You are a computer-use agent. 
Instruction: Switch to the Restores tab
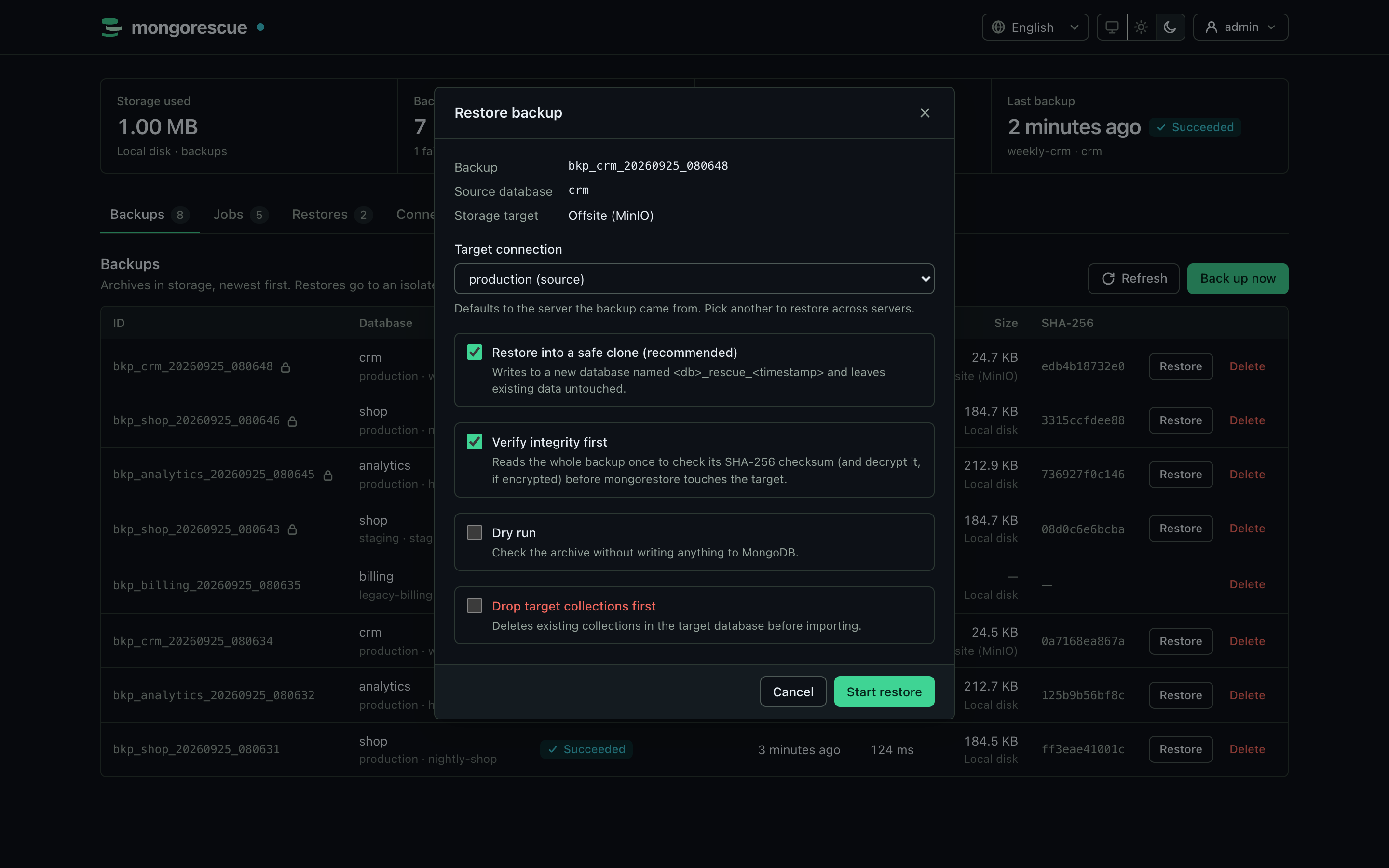point(332,215)
